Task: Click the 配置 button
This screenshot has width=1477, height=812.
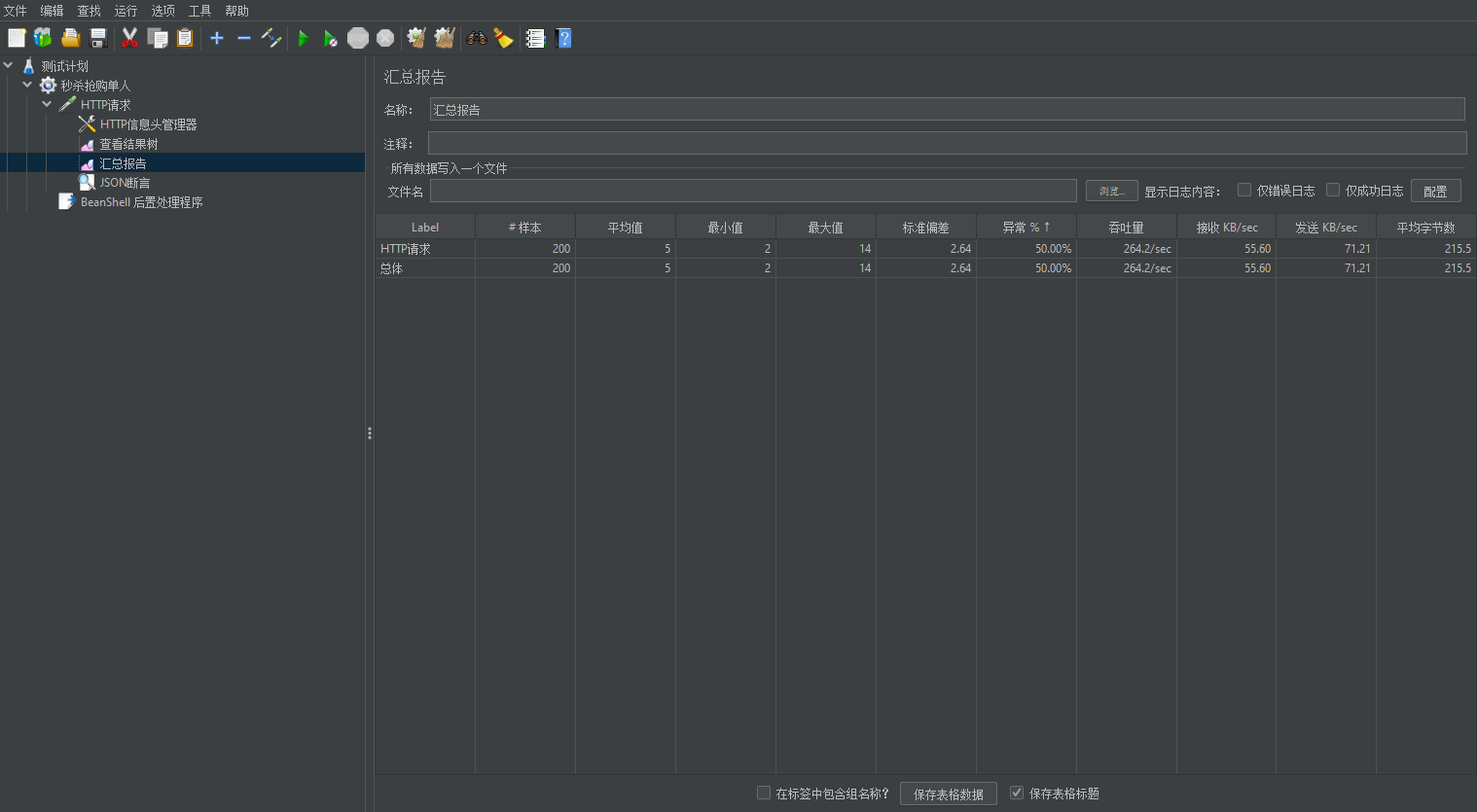Action: pos(1436,191)
